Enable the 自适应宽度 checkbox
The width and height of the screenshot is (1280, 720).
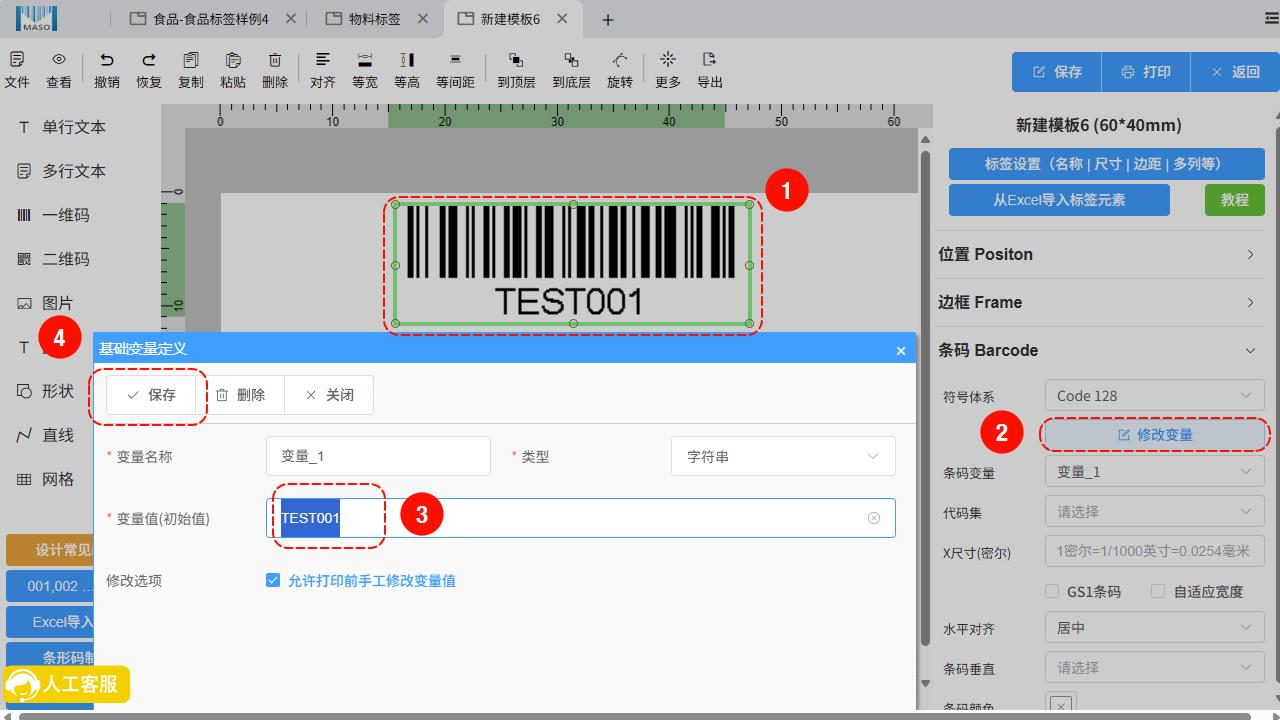coord(1158,591)
